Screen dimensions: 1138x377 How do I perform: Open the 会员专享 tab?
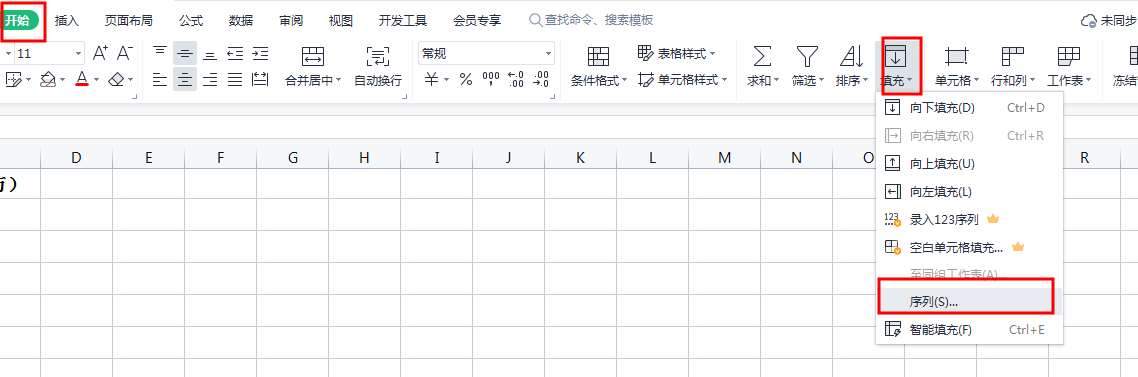point(477,21)
